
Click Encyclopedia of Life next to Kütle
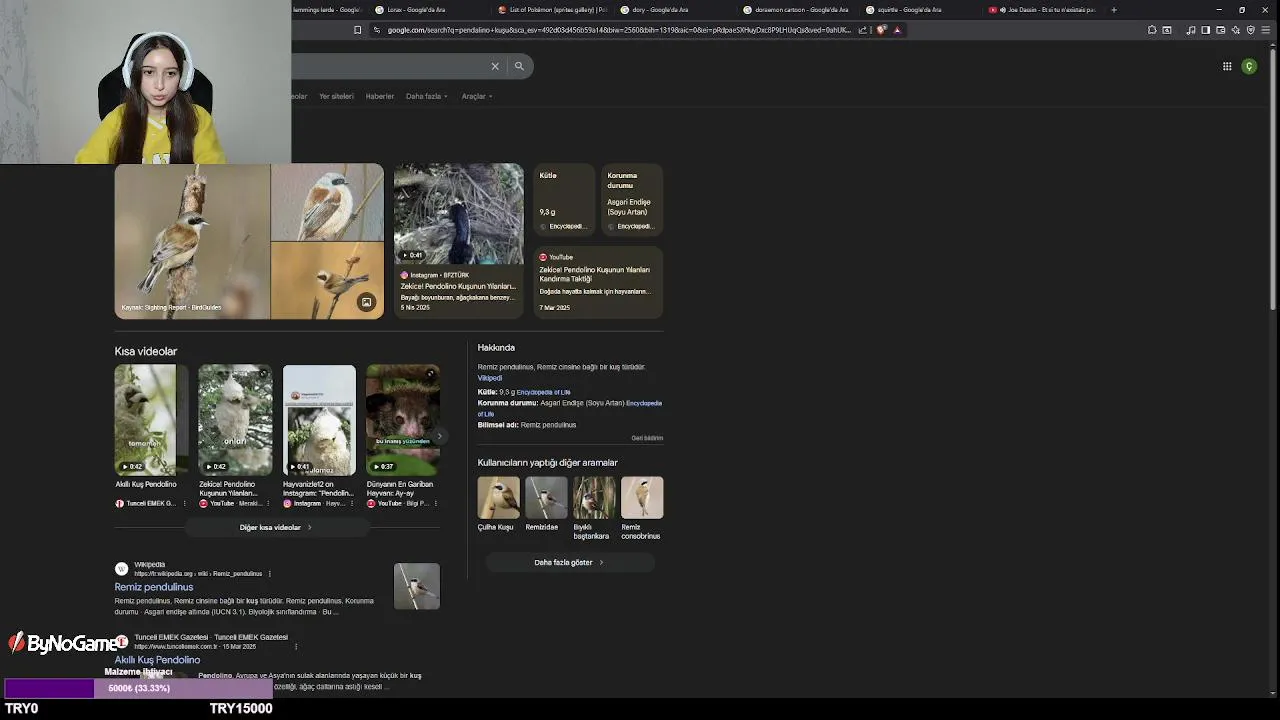pos(543,392)
